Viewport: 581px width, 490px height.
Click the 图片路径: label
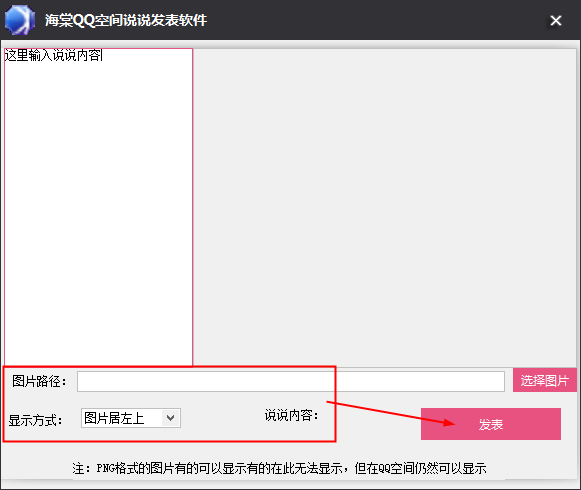[39, 381]
